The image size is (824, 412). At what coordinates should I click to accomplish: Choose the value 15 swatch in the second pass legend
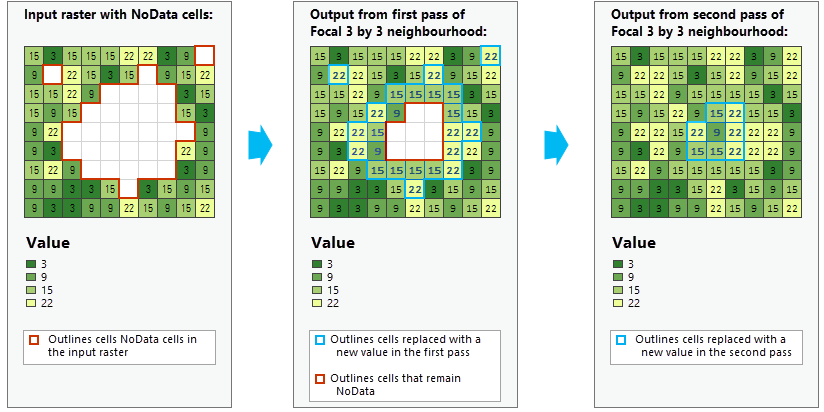pyautogui.click(x=618, y=290)
